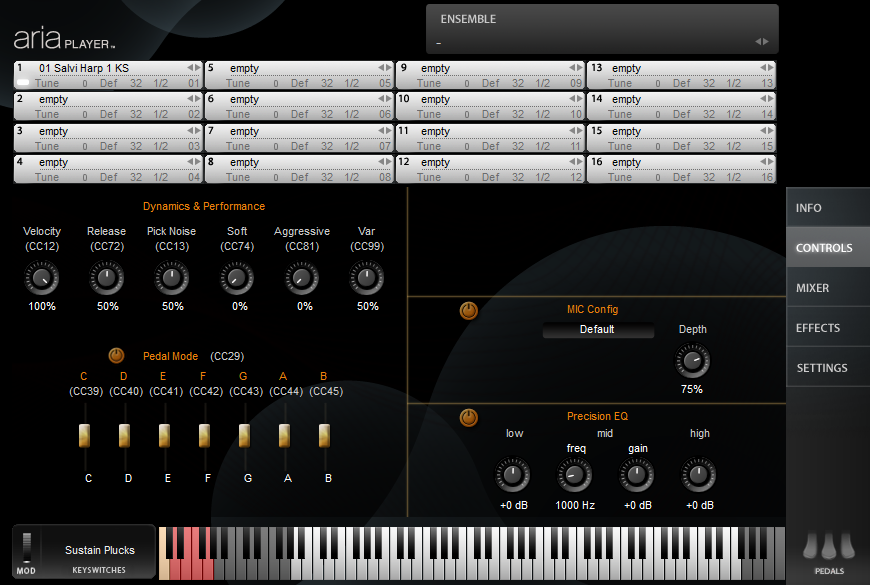The image size is (870, 585).
Task: Switch to the CONTROLS tab
Action: pyautogui.click(x=828, y=248)
